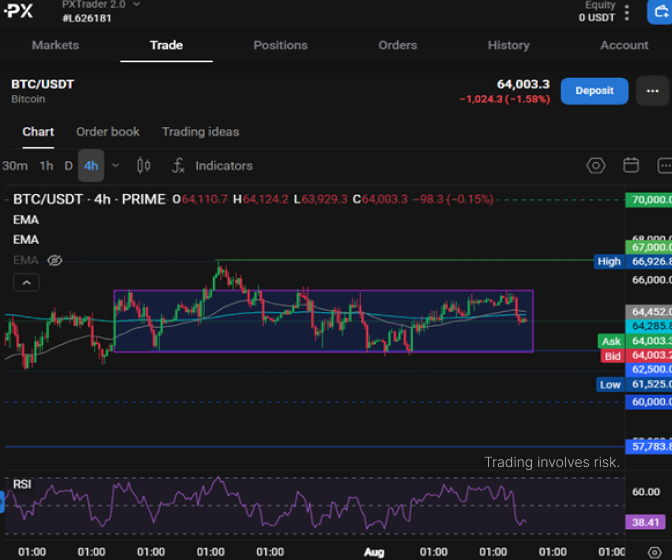This screenshot has width=672, height=560.
Task: Click the green Ask price label
Action: click(611, 341)
